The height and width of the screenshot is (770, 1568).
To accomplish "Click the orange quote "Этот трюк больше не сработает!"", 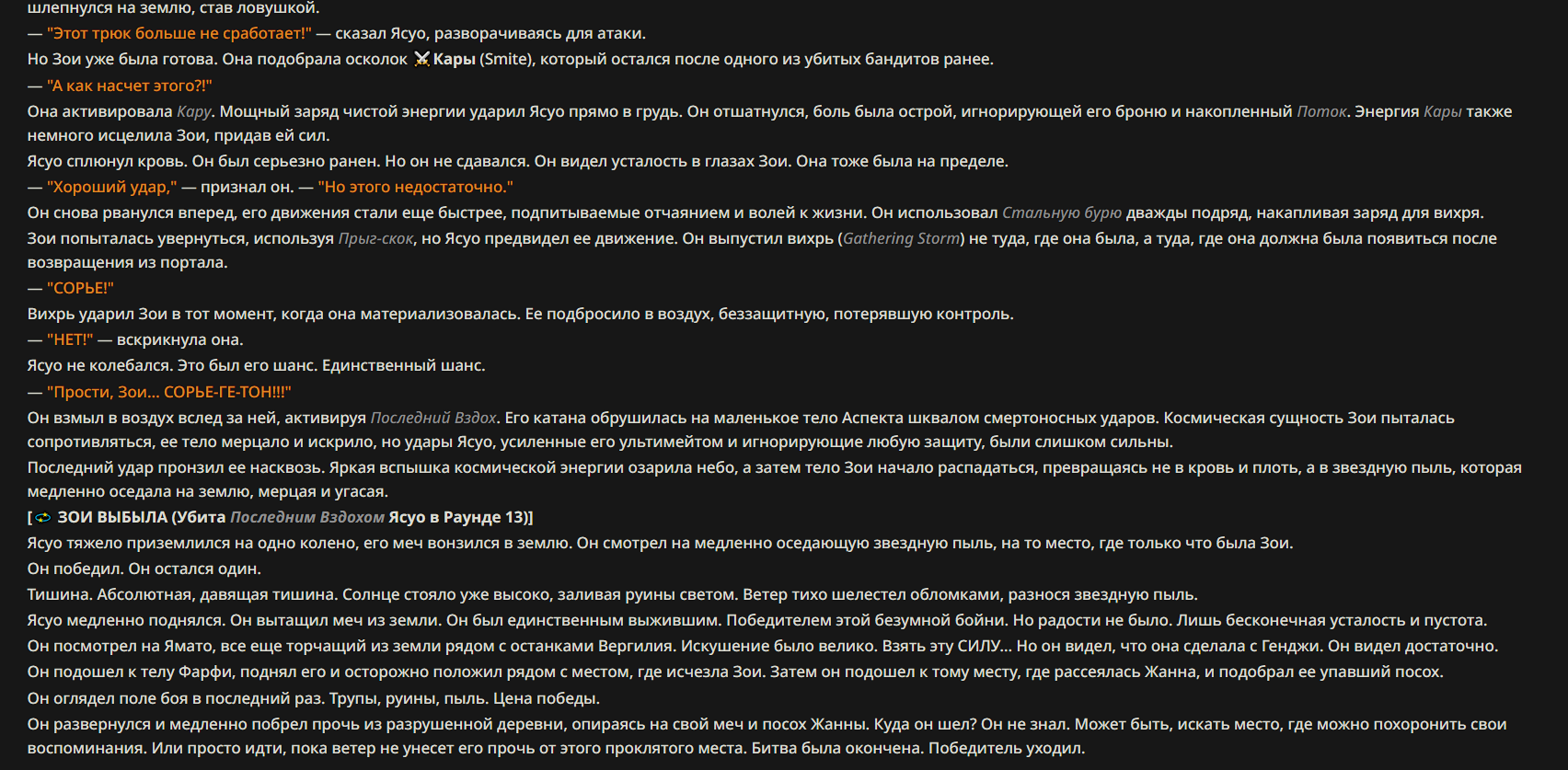I will pos(179,33).
